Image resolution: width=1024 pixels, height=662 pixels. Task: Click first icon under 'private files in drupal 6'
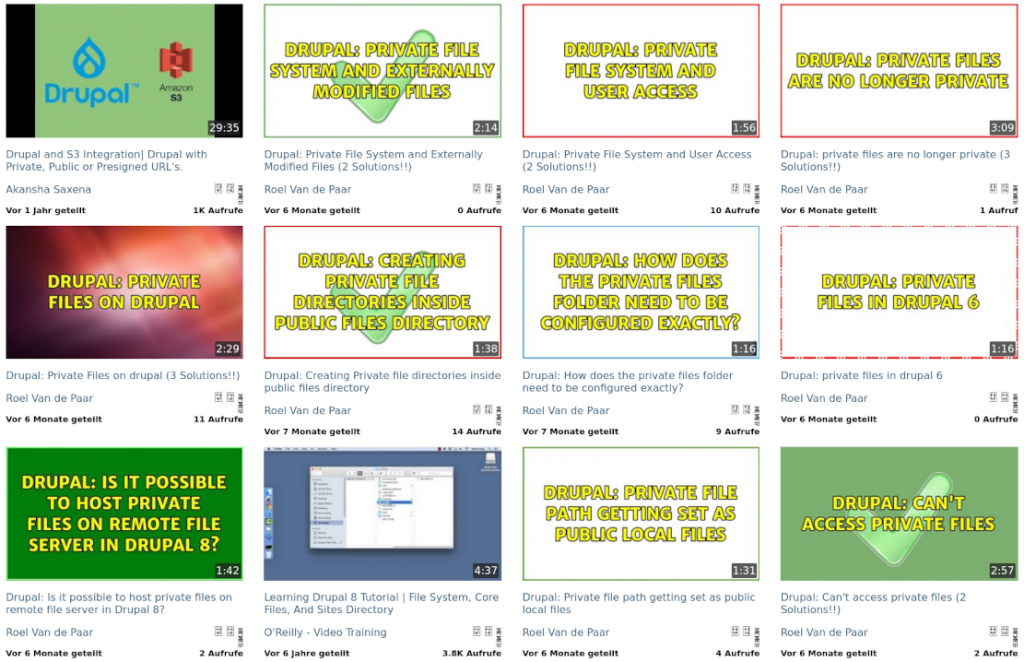[993, 397]
